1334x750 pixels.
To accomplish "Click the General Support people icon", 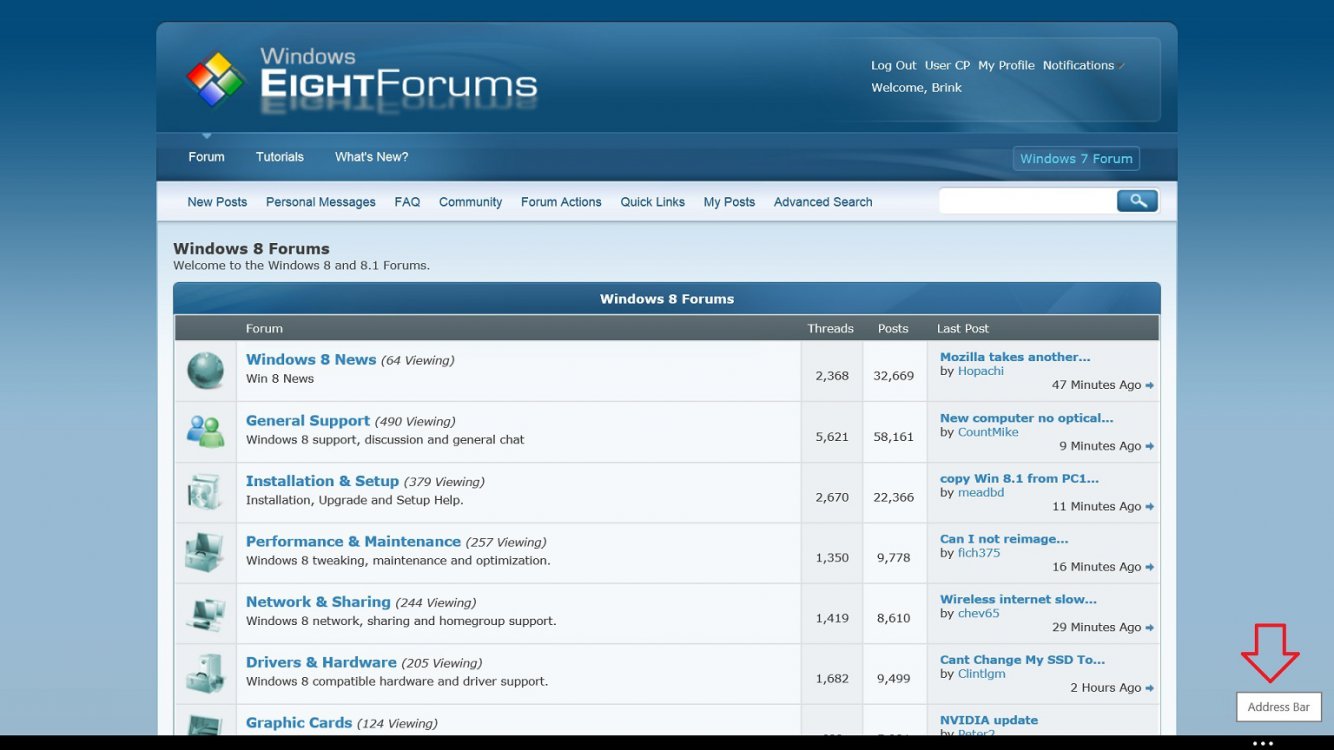I will (205, 431).
